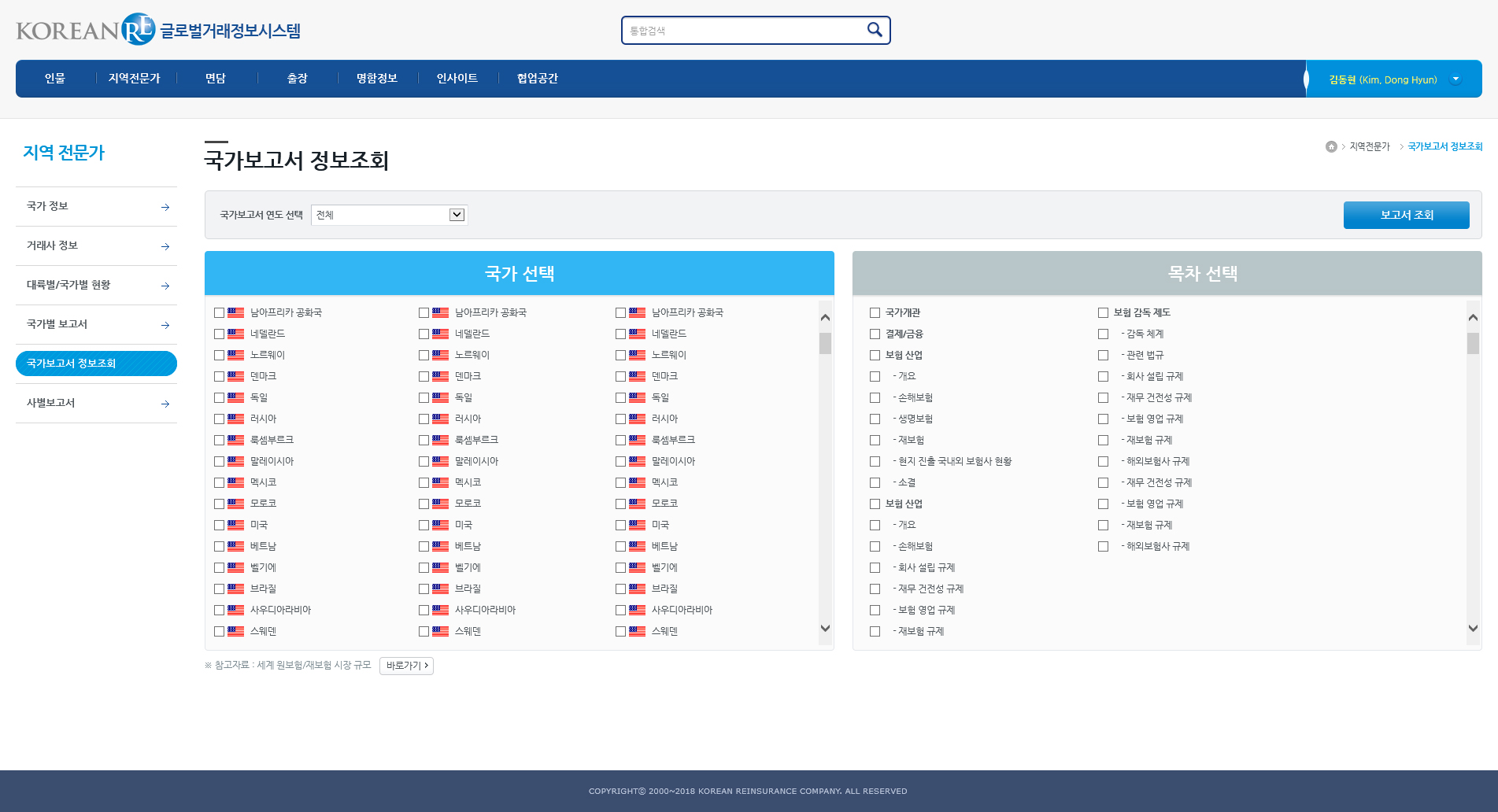Check the 보험 감독 제도 checkbox
The image size is (1498, 812).
pos(1103,312)
